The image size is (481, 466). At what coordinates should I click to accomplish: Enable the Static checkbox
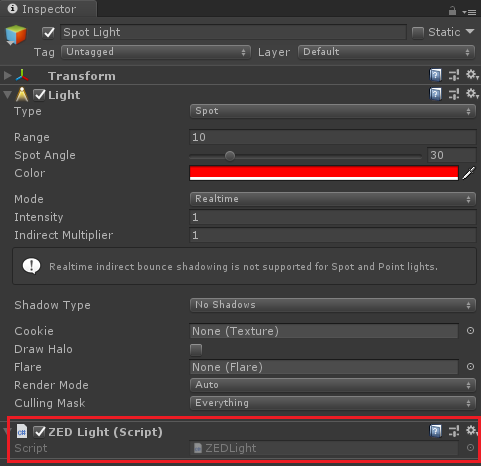pyautogui.click(x=418, y=33)
